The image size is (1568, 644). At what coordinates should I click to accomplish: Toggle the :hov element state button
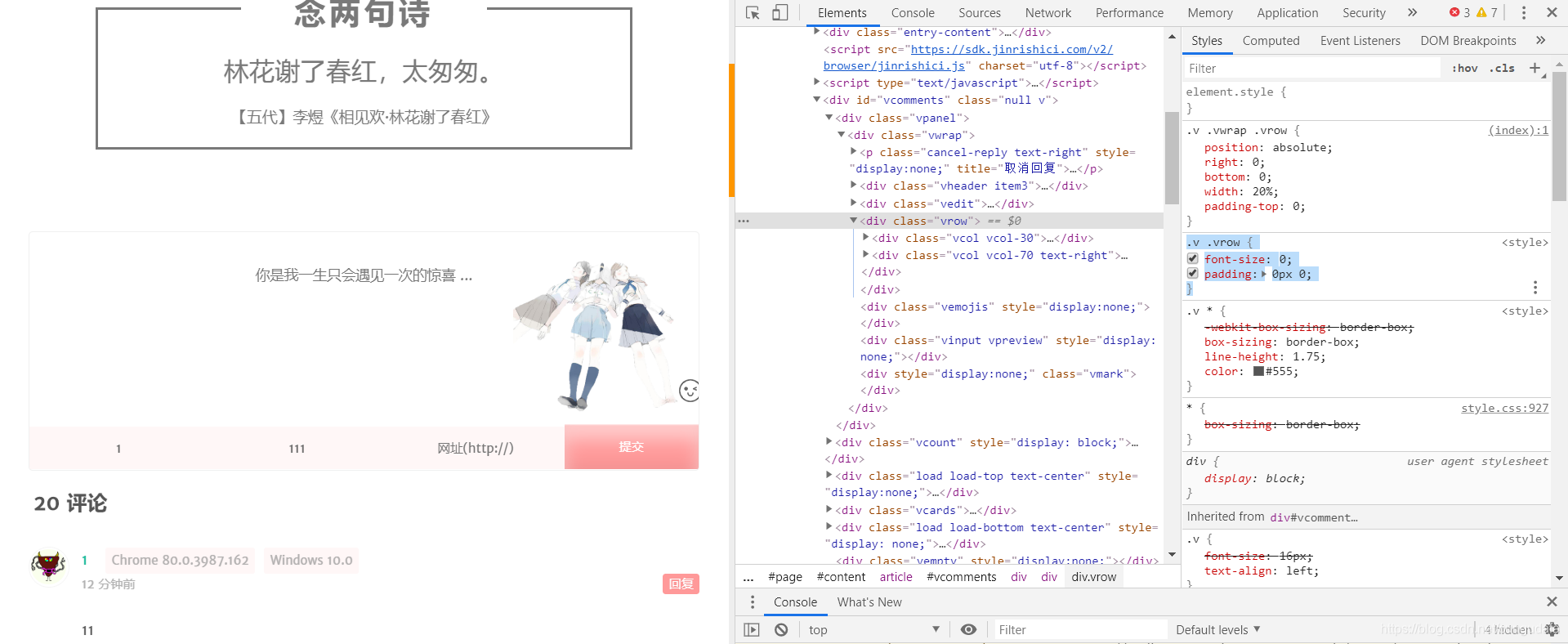coord(1464,68)
